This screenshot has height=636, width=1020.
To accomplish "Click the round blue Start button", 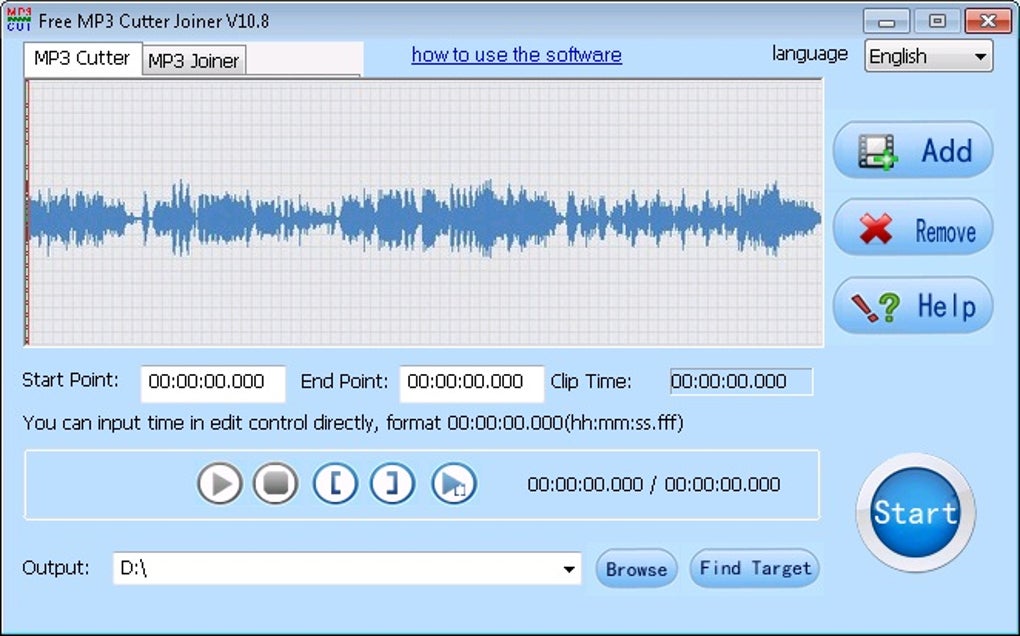I will [x=915, y=512].
